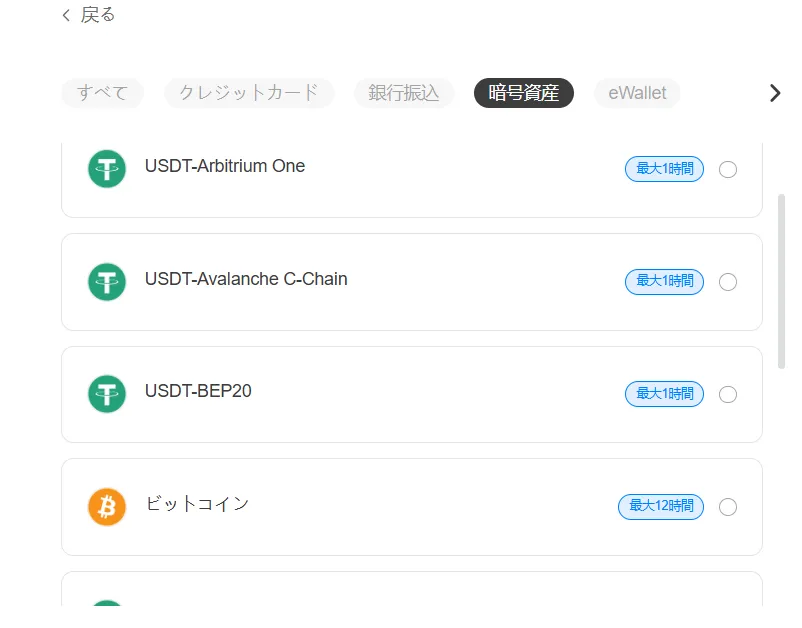Viewport: 802px width, 628px height.
Task: Select the 暗号資産 tab
Action: coord(524,93)
